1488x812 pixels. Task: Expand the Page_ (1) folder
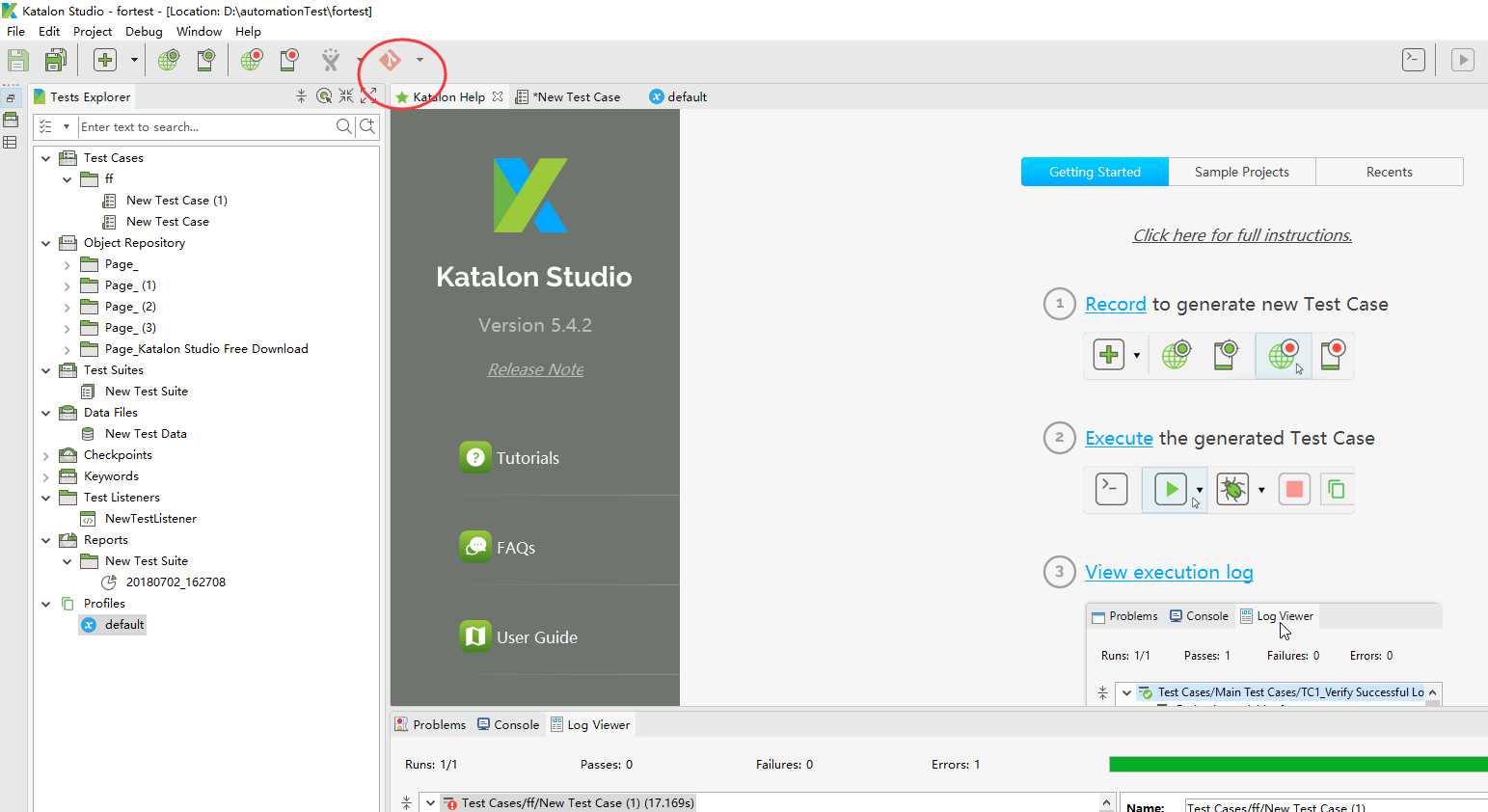(67, 285)
